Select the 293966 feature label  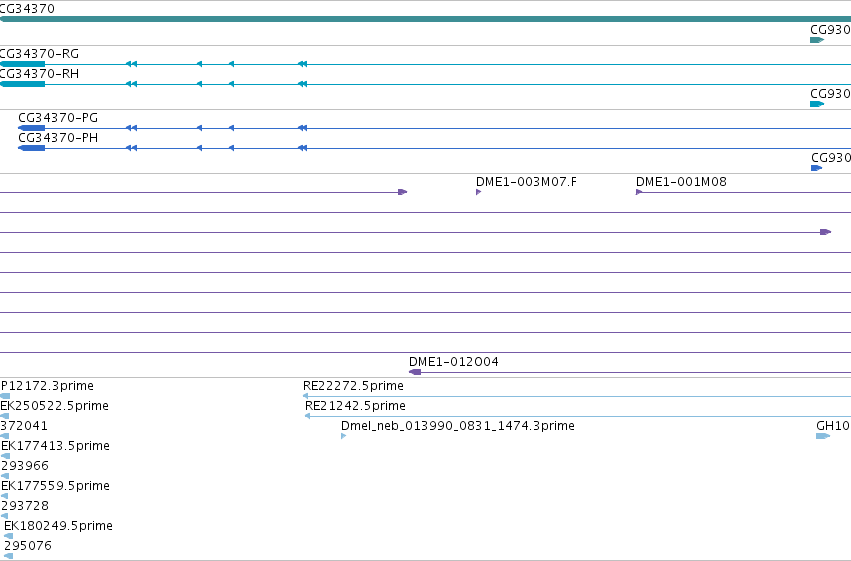(25, 466)
